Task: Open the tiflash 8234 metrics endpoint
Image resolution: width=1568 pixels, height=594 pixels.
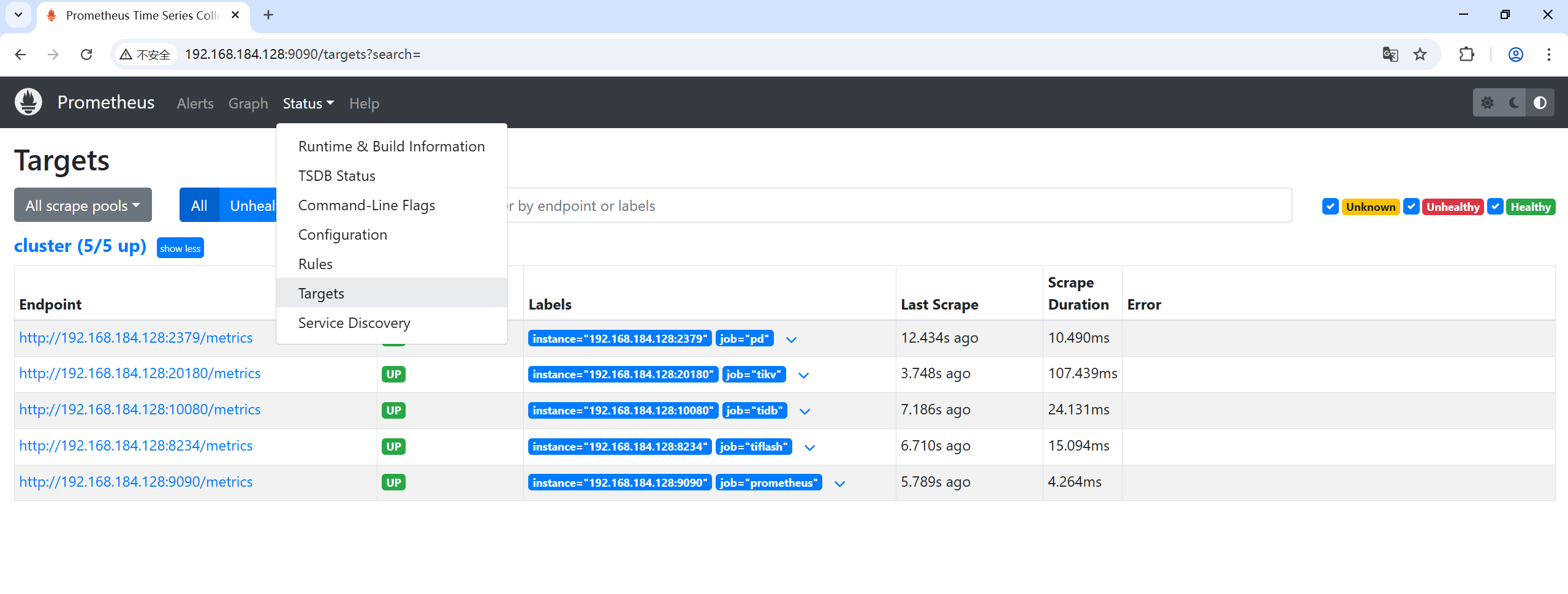Action: tap(135, 446)
